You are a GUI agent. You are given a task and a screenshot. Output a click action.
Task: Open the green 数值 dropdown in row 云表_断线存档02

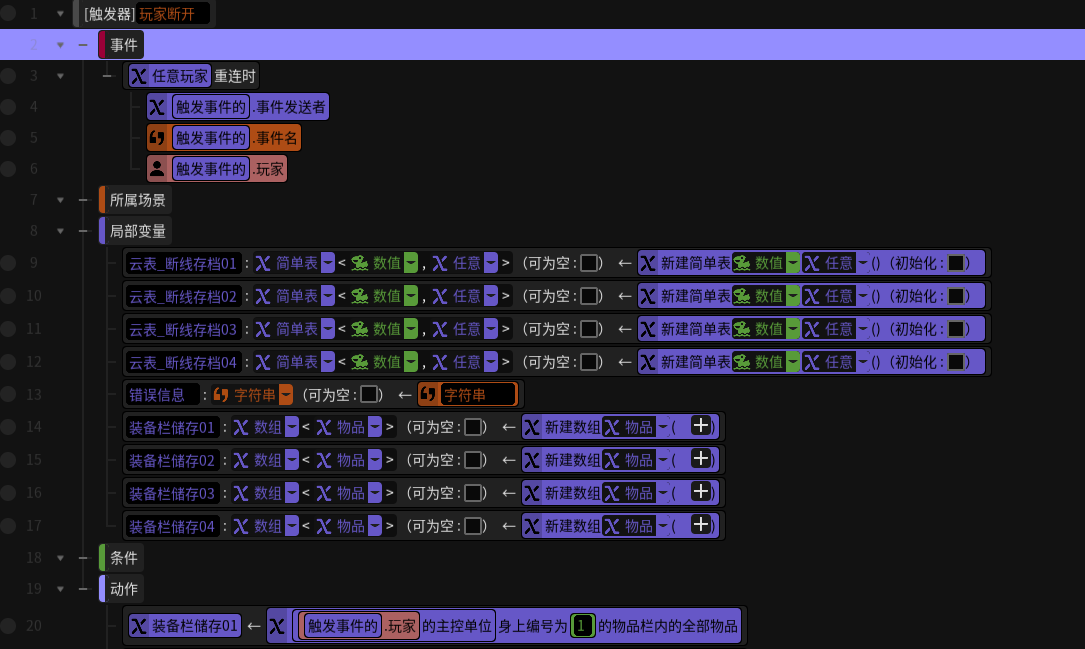411,296
